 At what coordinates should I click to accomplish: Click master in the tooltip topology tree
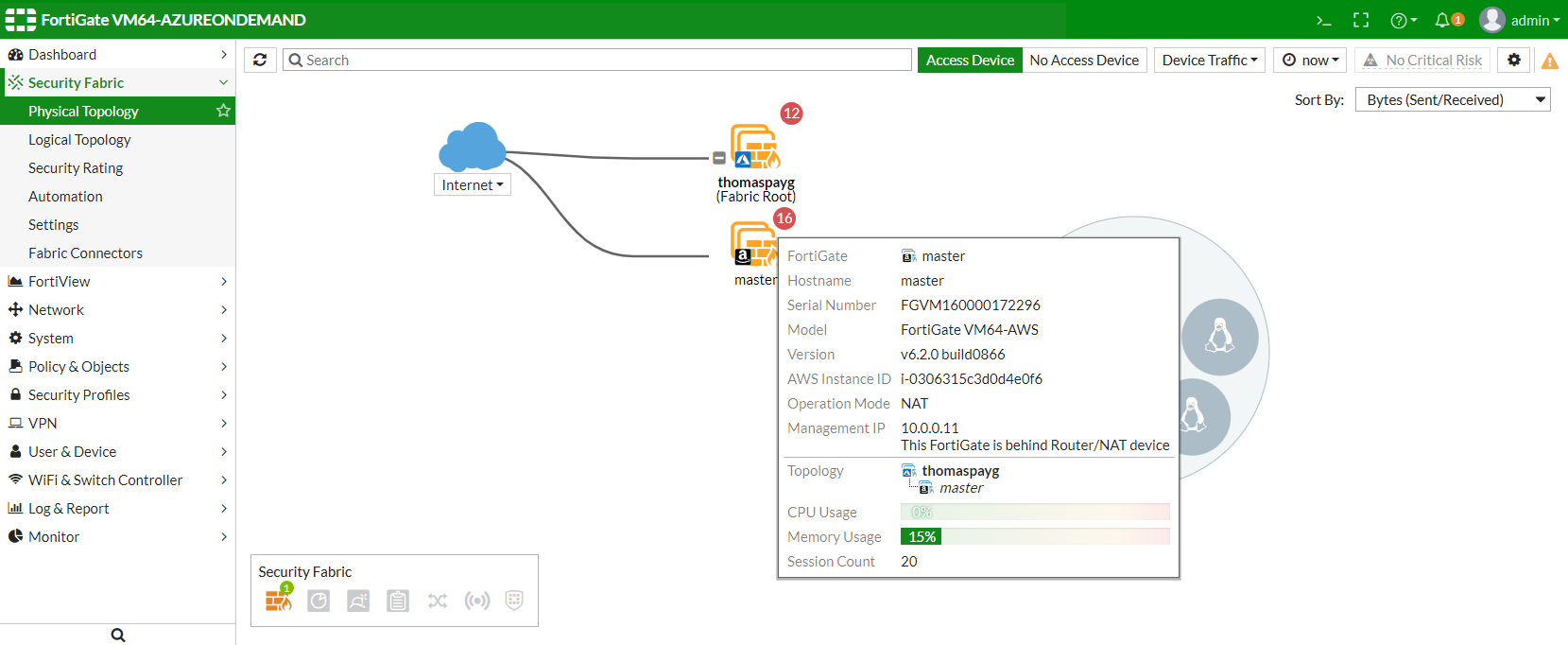pyautogui.click(x=961, y=488)
